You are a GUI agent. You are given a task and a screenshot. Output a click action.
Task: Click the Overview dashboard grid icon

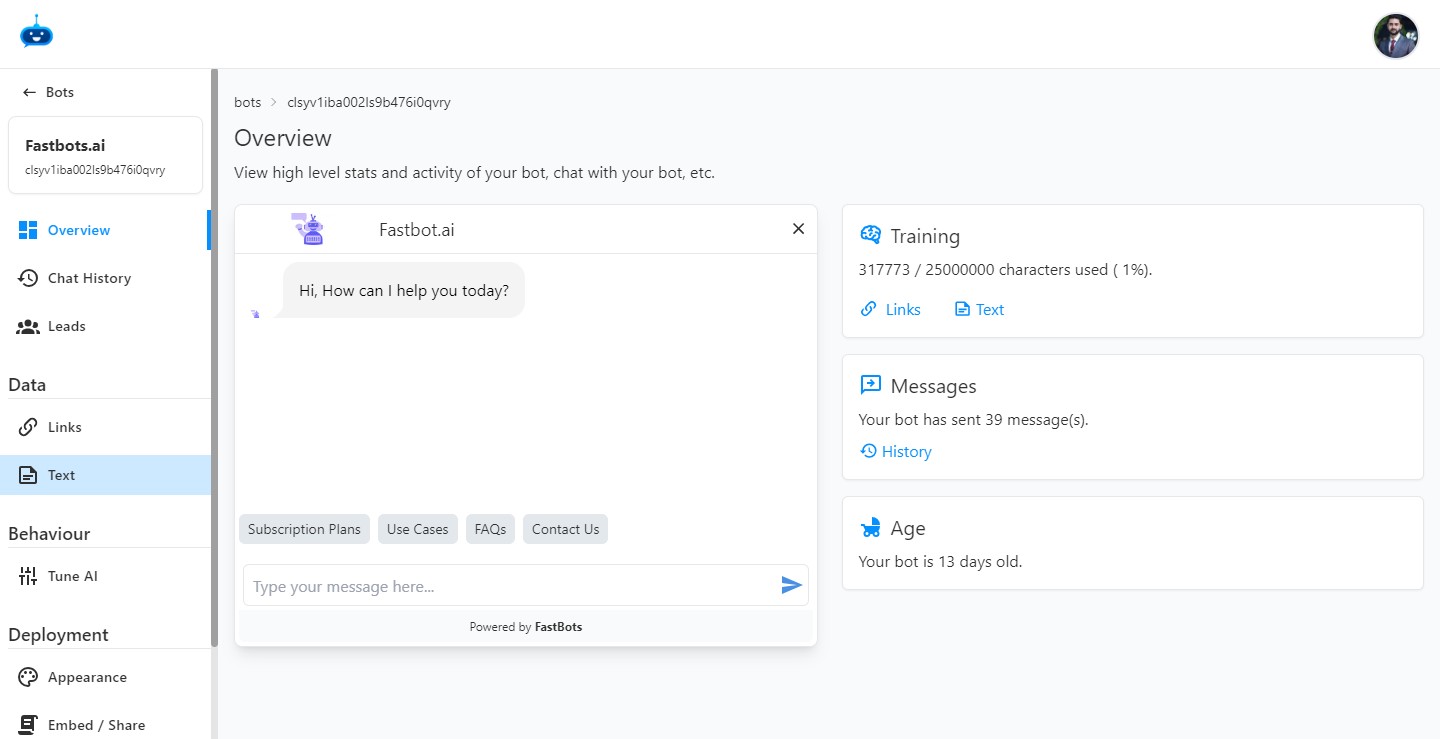[x=28, y=230]
